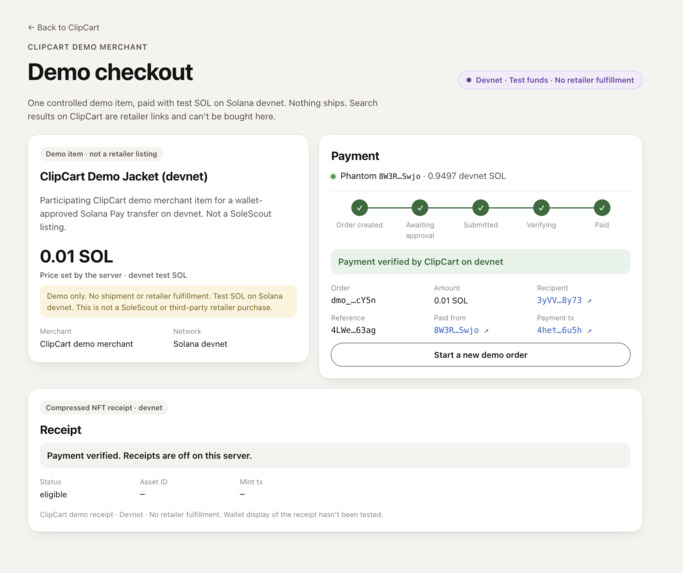Click order ID dmo_…cY5n

click(x=353, y=300)
